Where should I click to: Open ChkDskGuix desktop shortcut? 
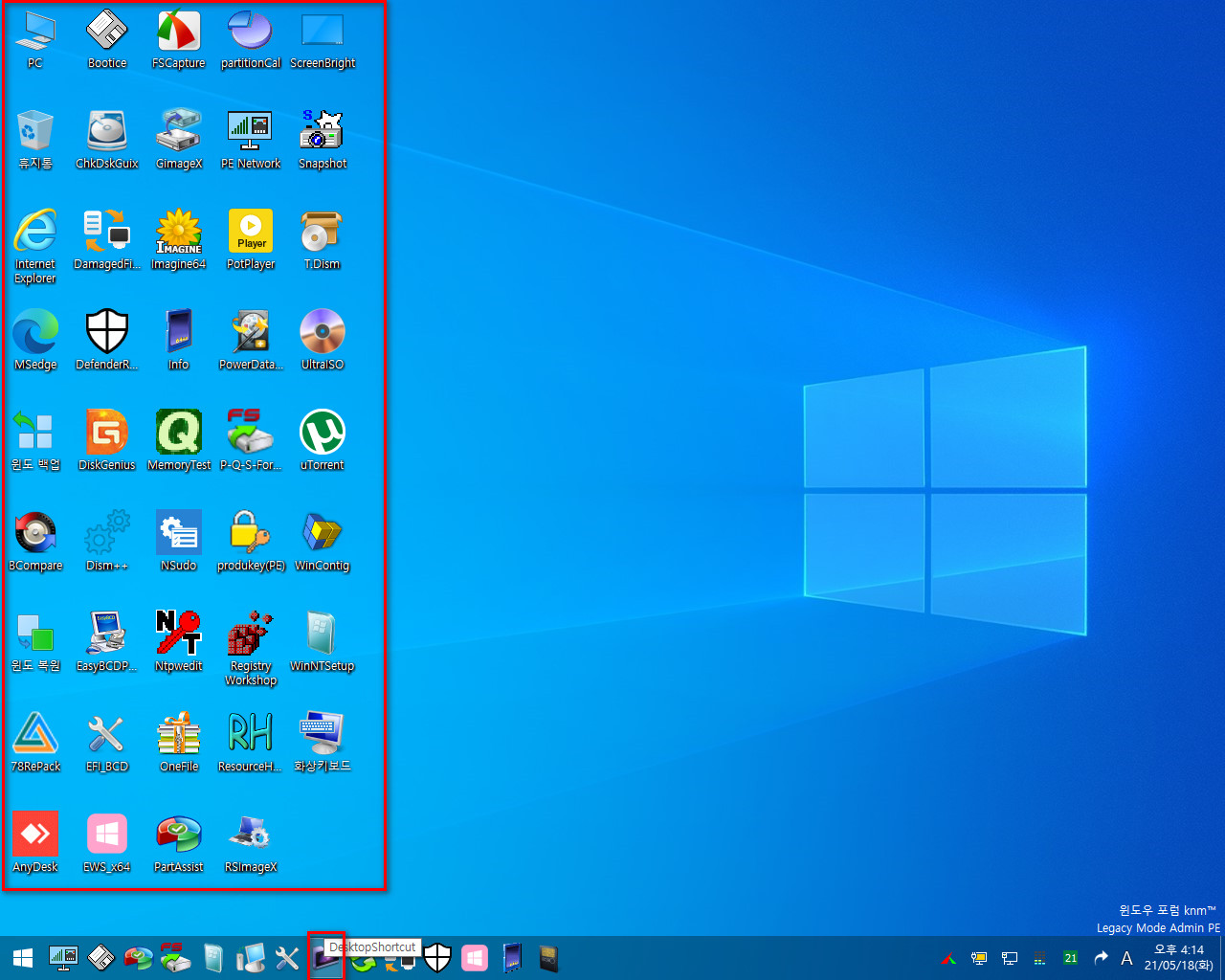pos(107,141)
